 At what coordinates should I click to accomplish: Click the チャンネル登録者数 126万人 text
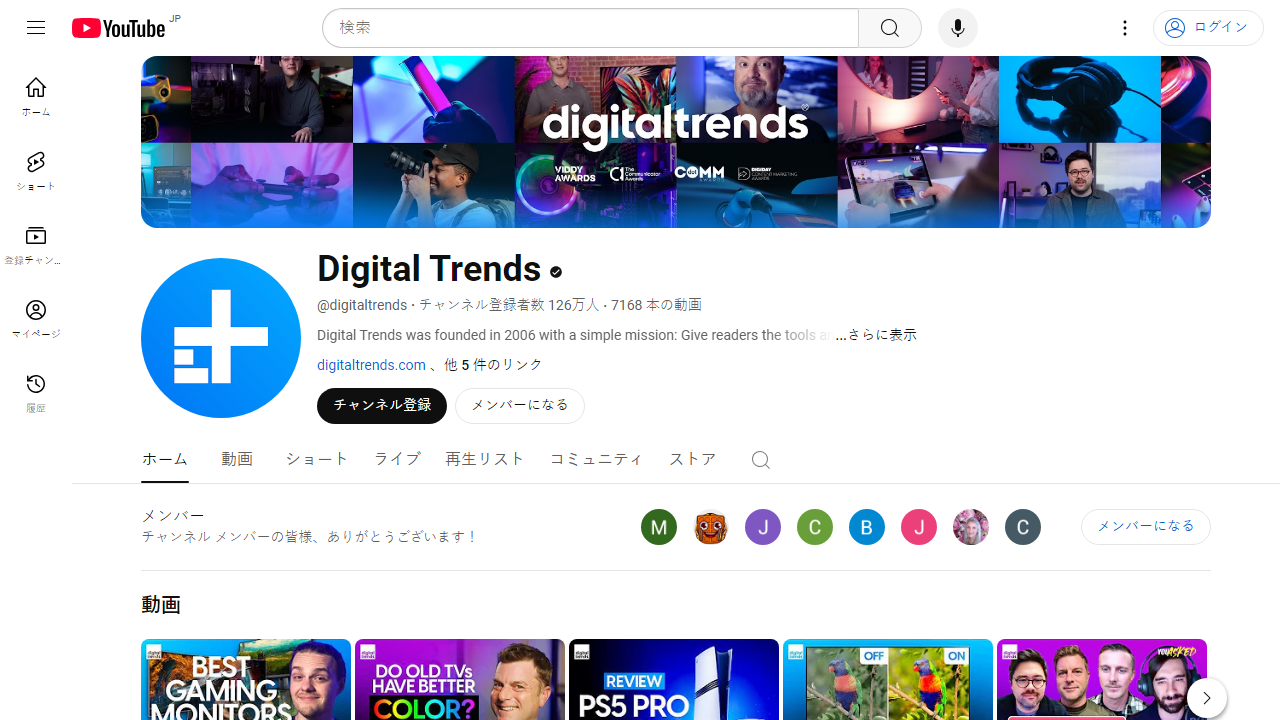tap(509, 305)
